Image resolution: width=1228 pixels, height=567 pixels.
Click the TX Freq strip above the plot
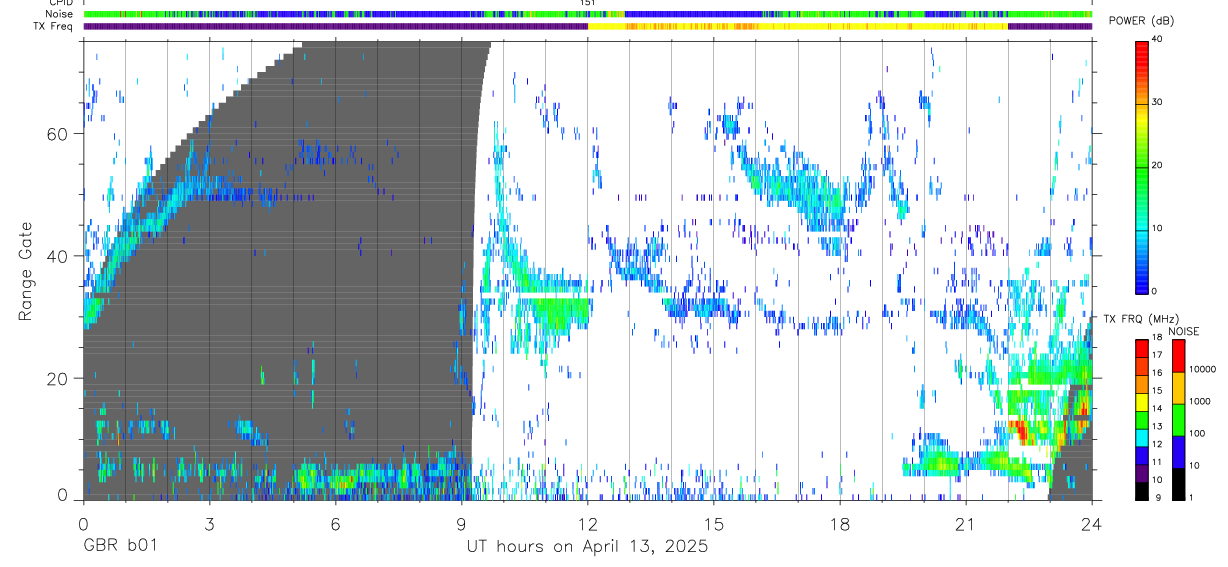(x=587, y=26)
